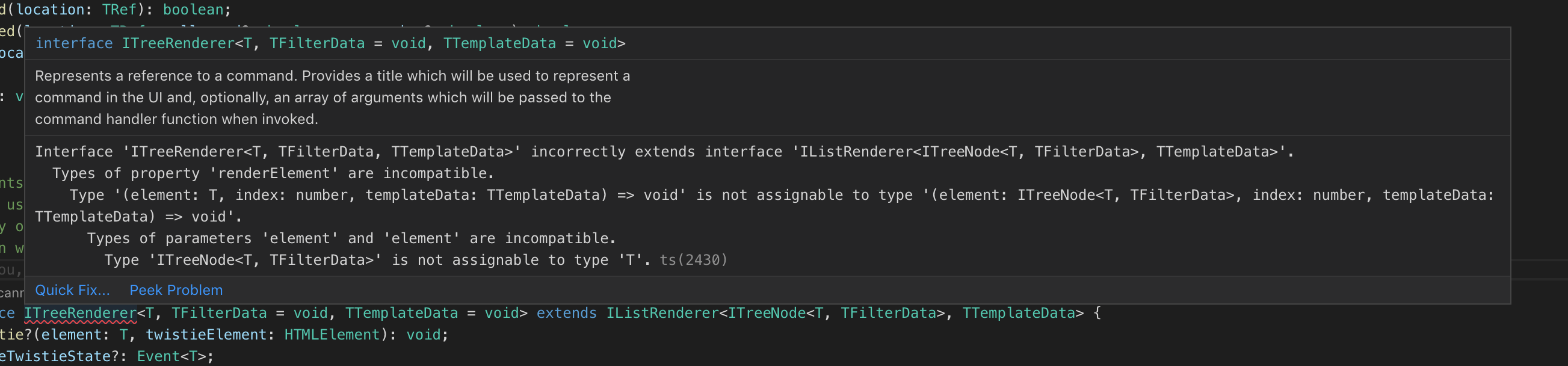Click the interface signature in hover header
Image resolution: width=1568 pixels, height=366 pixels.
pos(330,43)
